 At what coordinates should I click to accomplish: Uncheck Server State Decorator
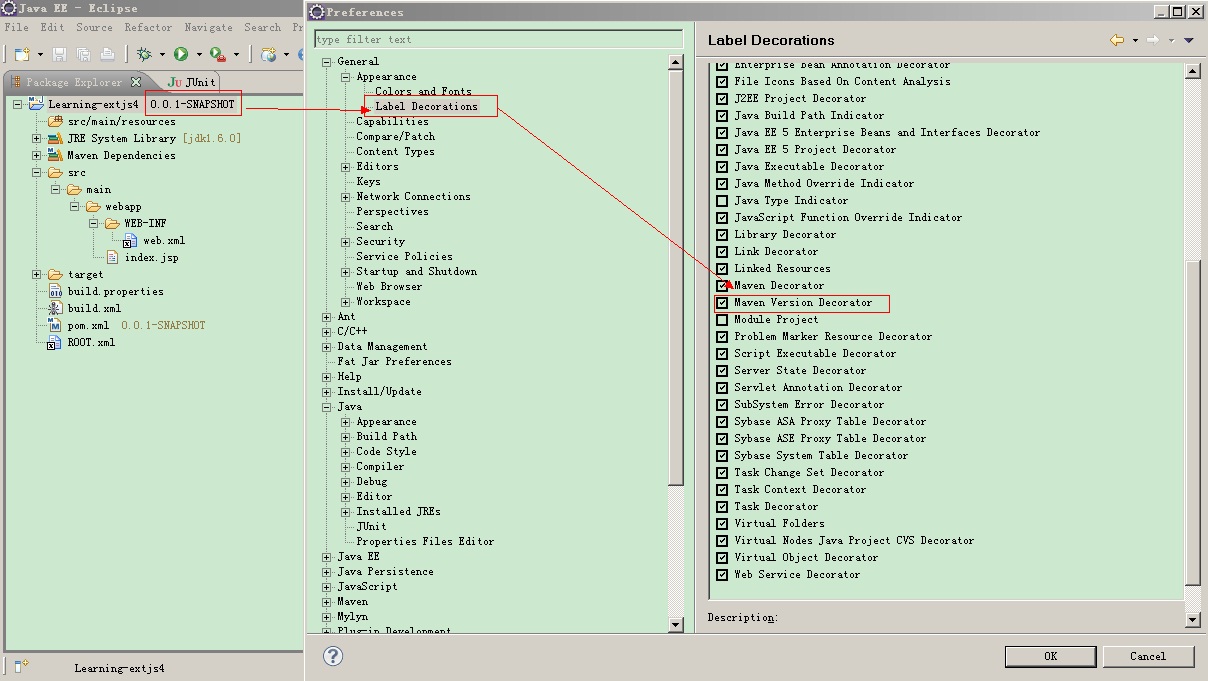[x=722, y=371]
